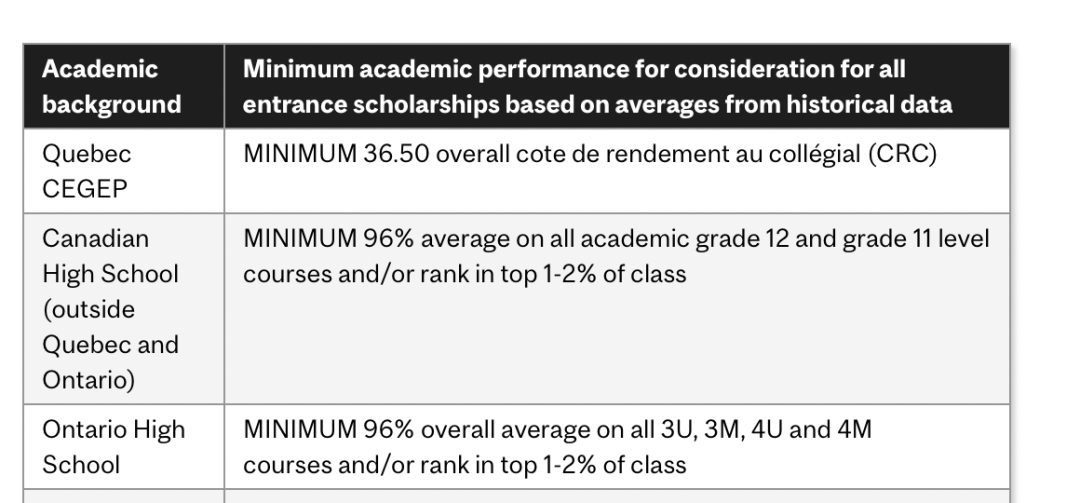This screenshot has width=1080, height=503.
Task: Select the Canadian High School row label
Action: 124,309
